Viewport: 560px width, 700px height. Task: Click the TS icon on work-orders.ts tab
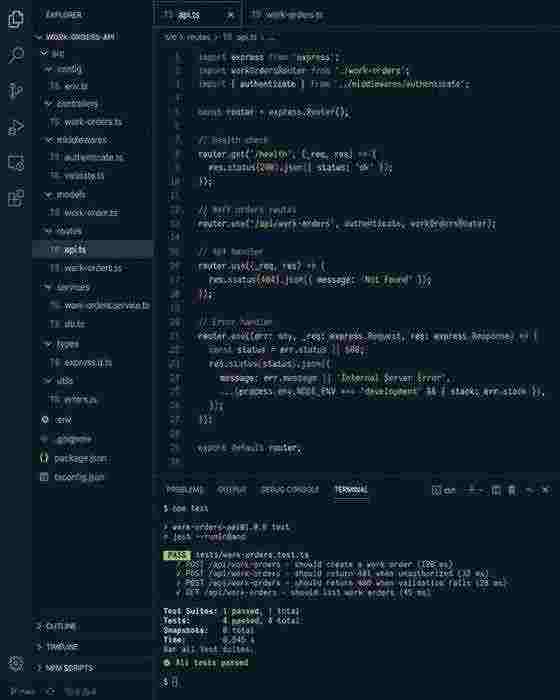click(256, 15)
